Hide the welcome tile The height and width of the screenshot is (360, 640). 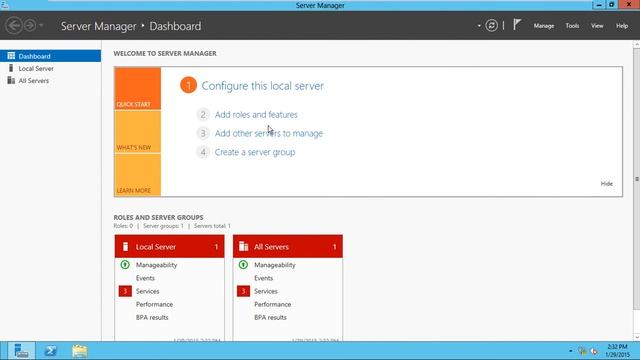(607, 184)
